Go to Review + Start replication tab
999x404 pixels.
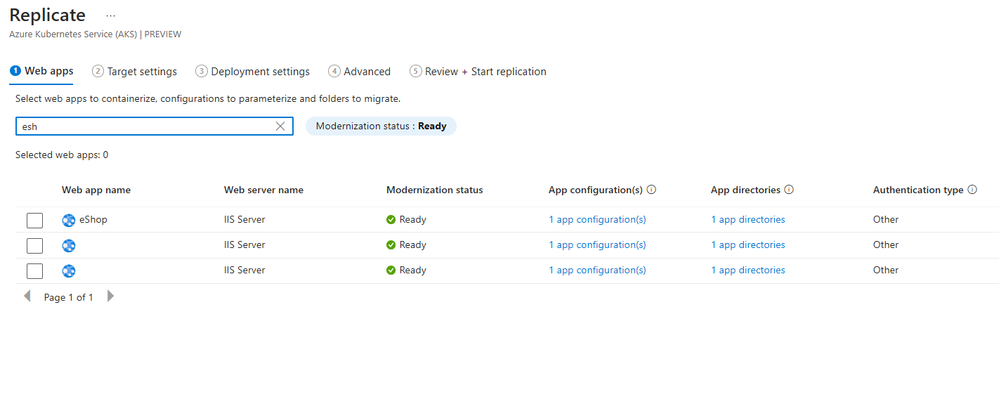click(x=478, y=71)
